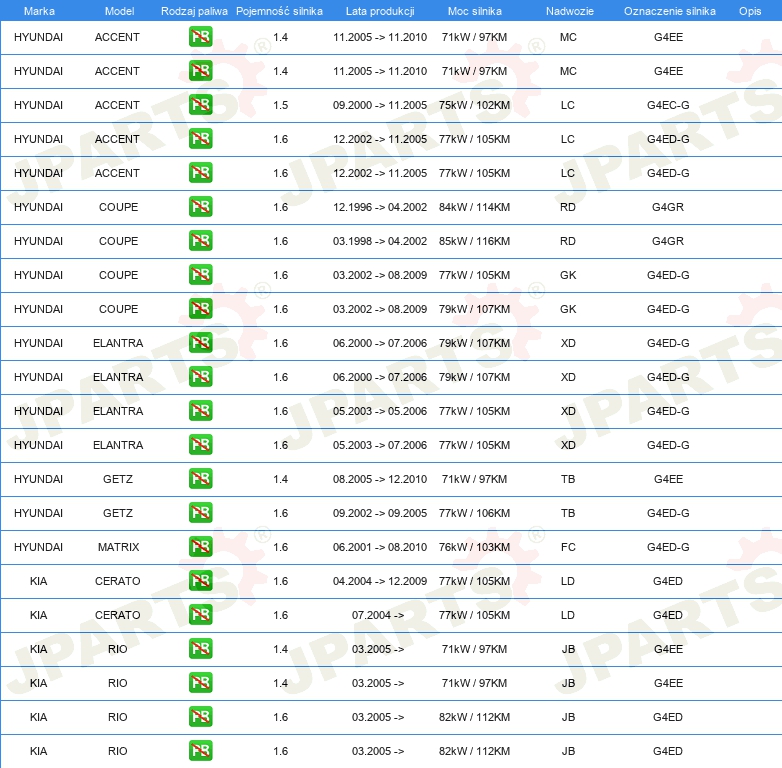Select the GK body code in the Coupe 79kW / 107KM row
Image resolution: width=782 pixels, height=768 pixels.
point(568,309)
